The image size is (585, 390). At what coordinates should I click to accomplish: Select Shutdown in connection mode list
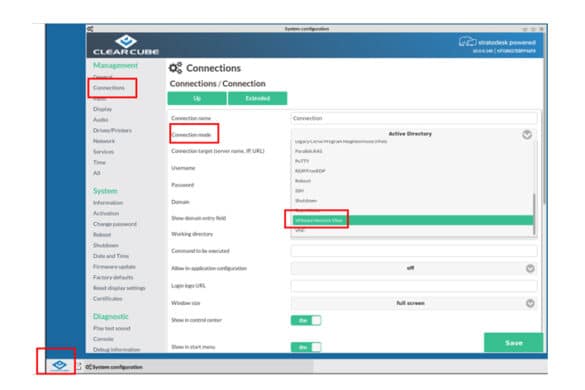pyautogui.click(x=306, y=200)
